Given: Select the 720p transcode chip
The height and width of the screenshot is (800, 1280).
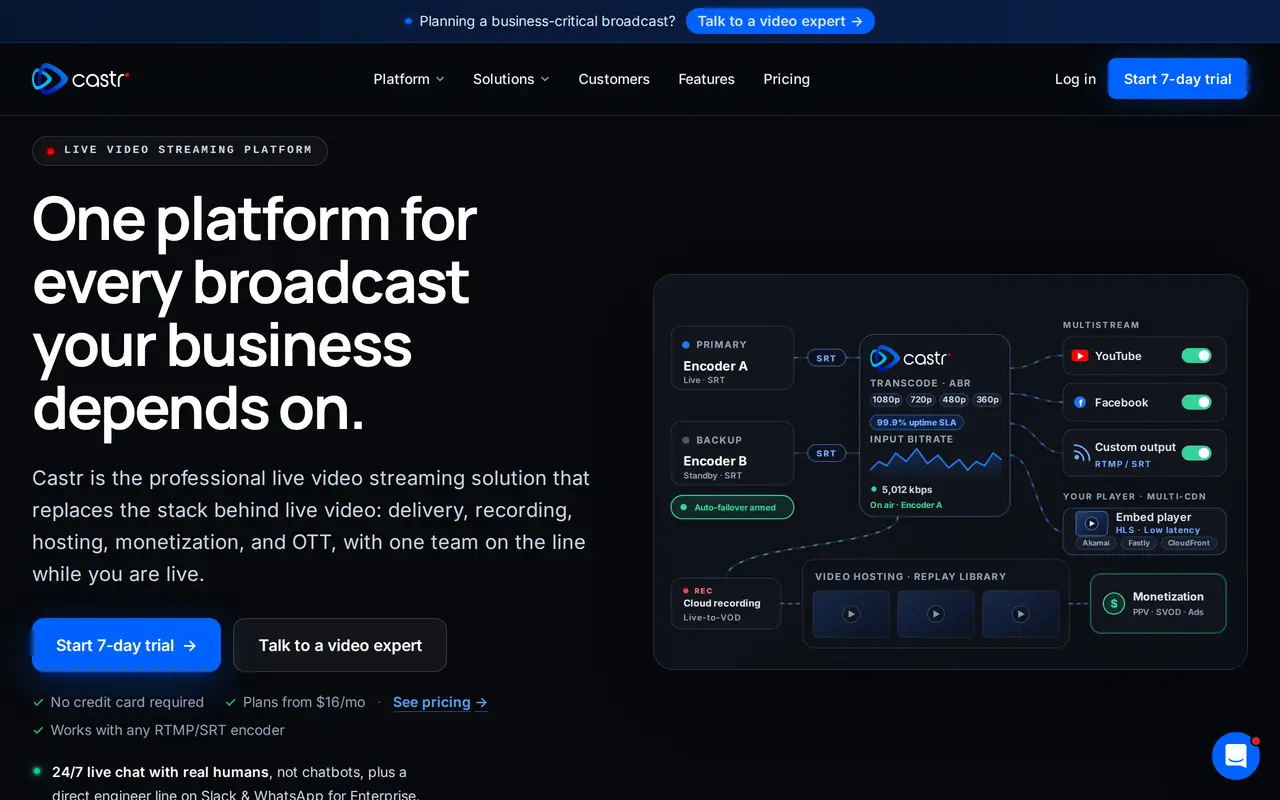Looking at the screenshot, I should click(921, 400).
